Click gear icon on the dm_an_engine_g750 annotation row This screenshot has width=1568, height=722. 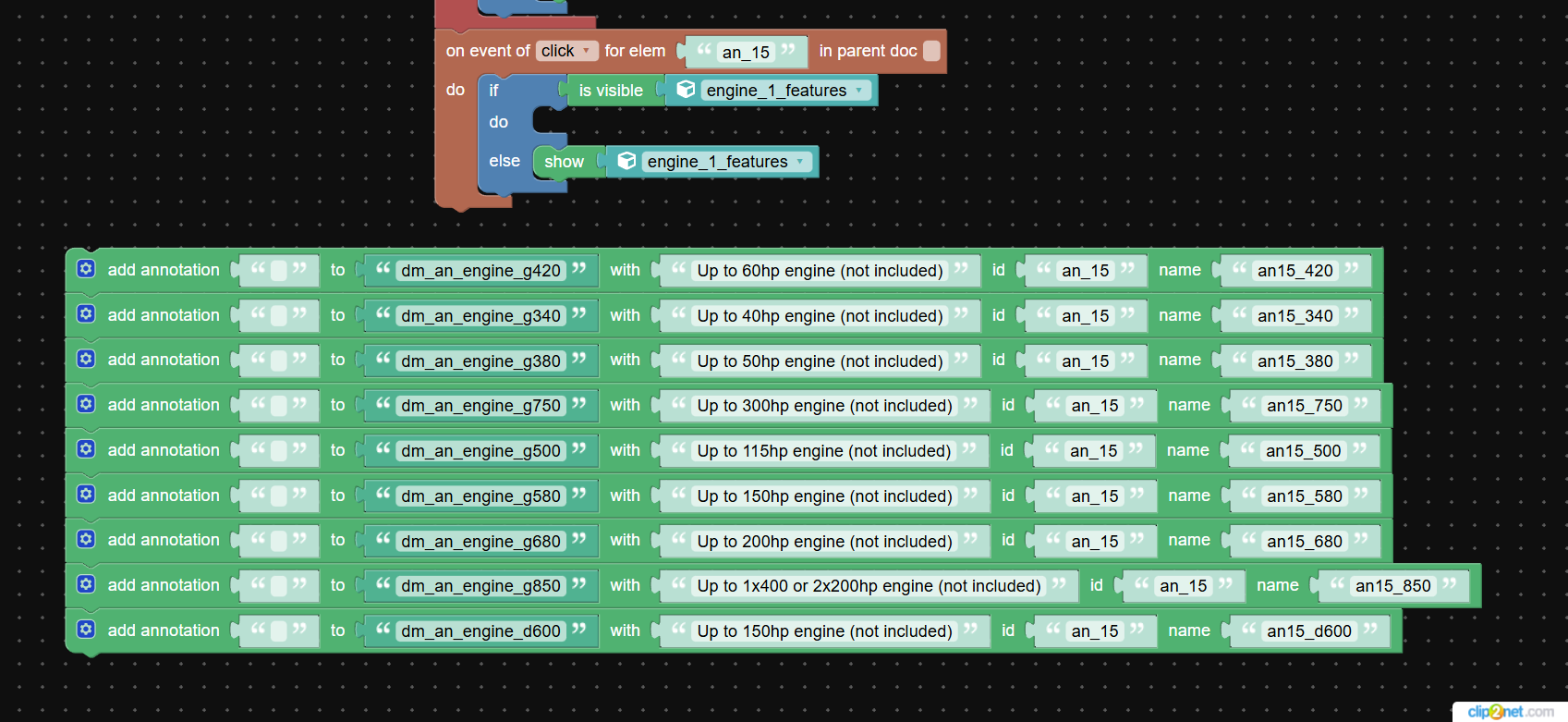(86, 404)
